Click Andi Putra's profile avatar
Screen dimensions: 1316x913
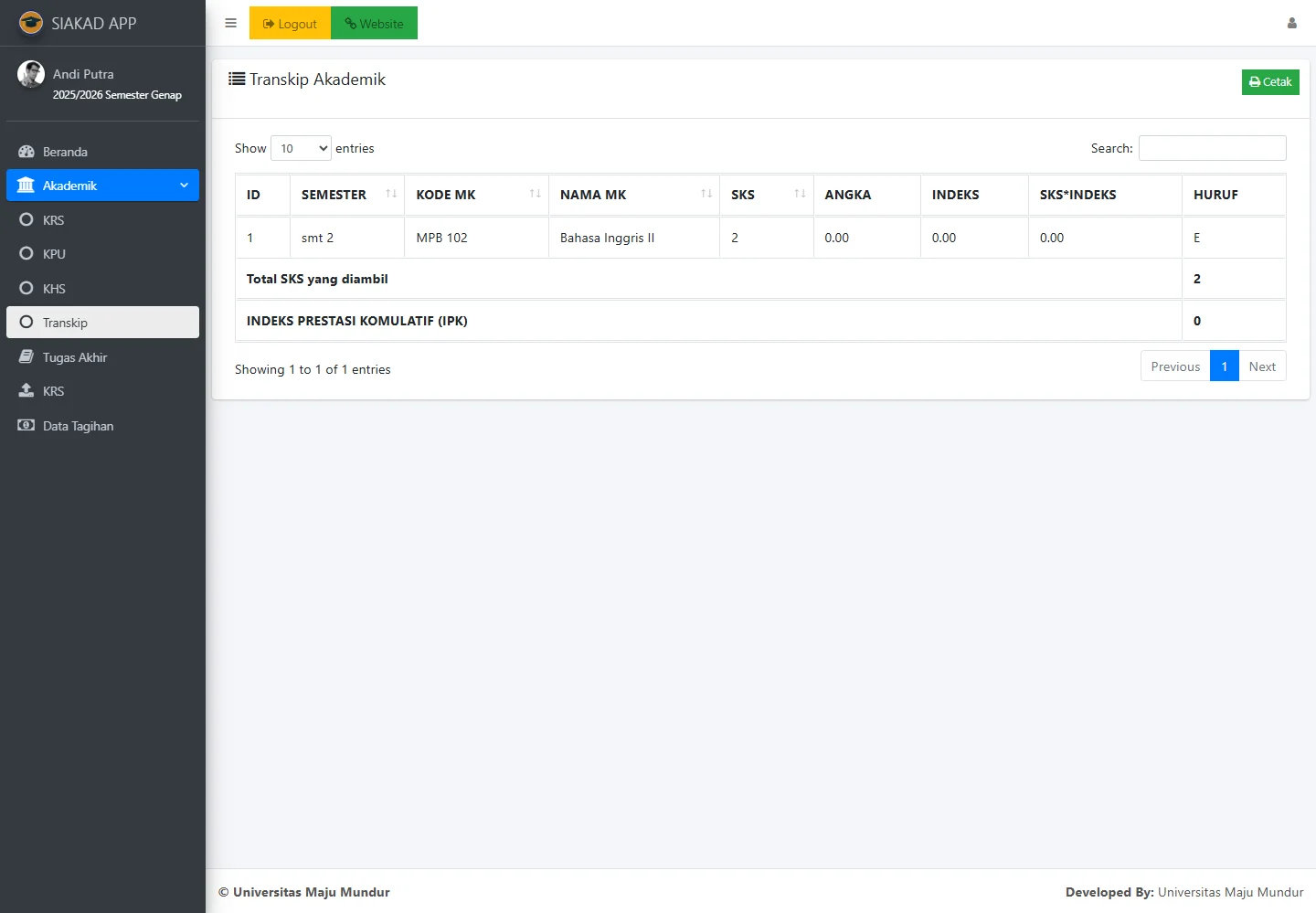click(x=31, y=74)
